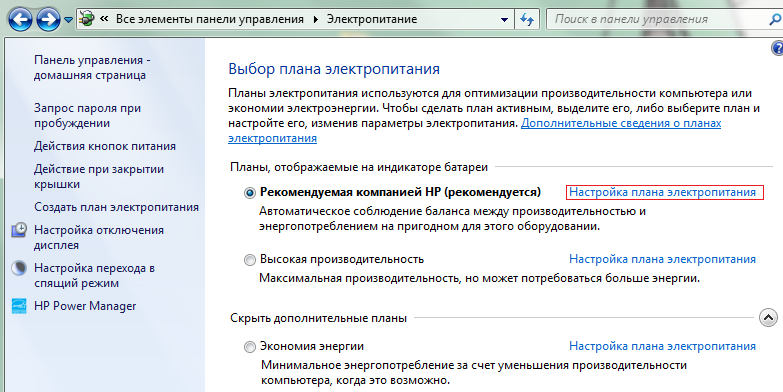Click the Forward navigation arrow
The height and width of the screenshot is (392, 783).
(x=48, y=20)
